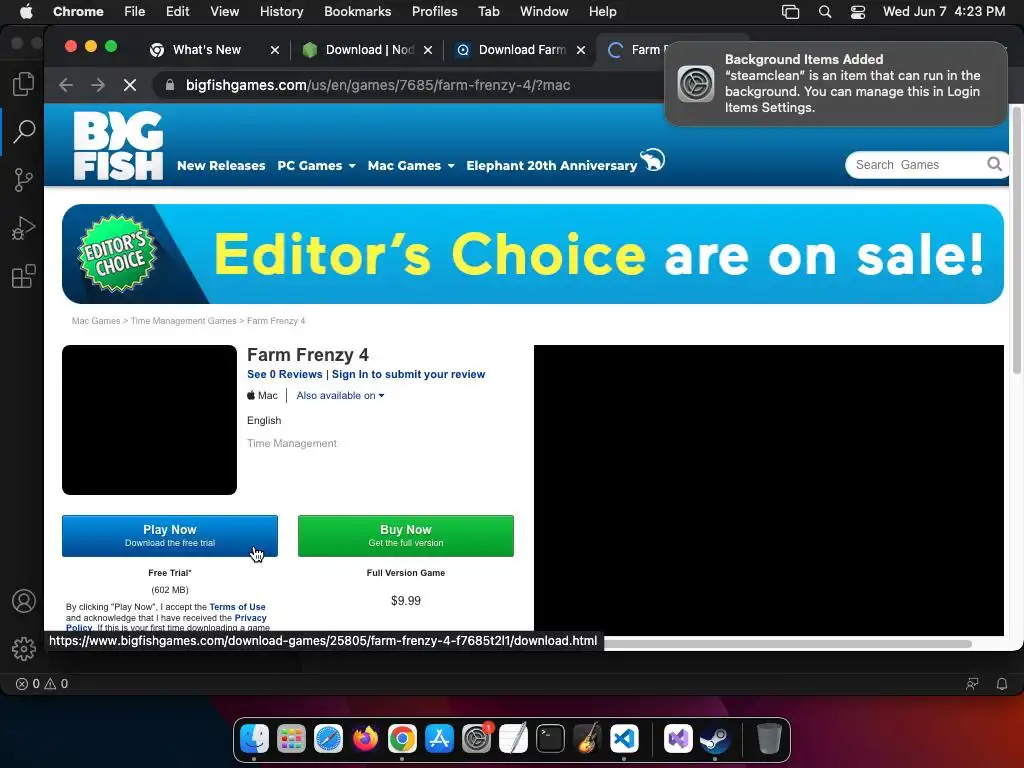Expand Also available on dropdown
Screen dimensions: 1024x768
[340, 395]
